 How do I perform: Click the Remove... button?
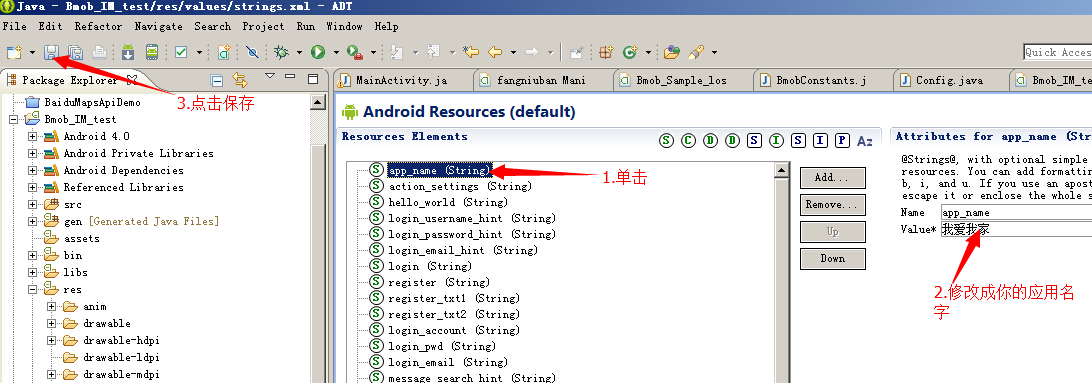(x=832, y=205)
